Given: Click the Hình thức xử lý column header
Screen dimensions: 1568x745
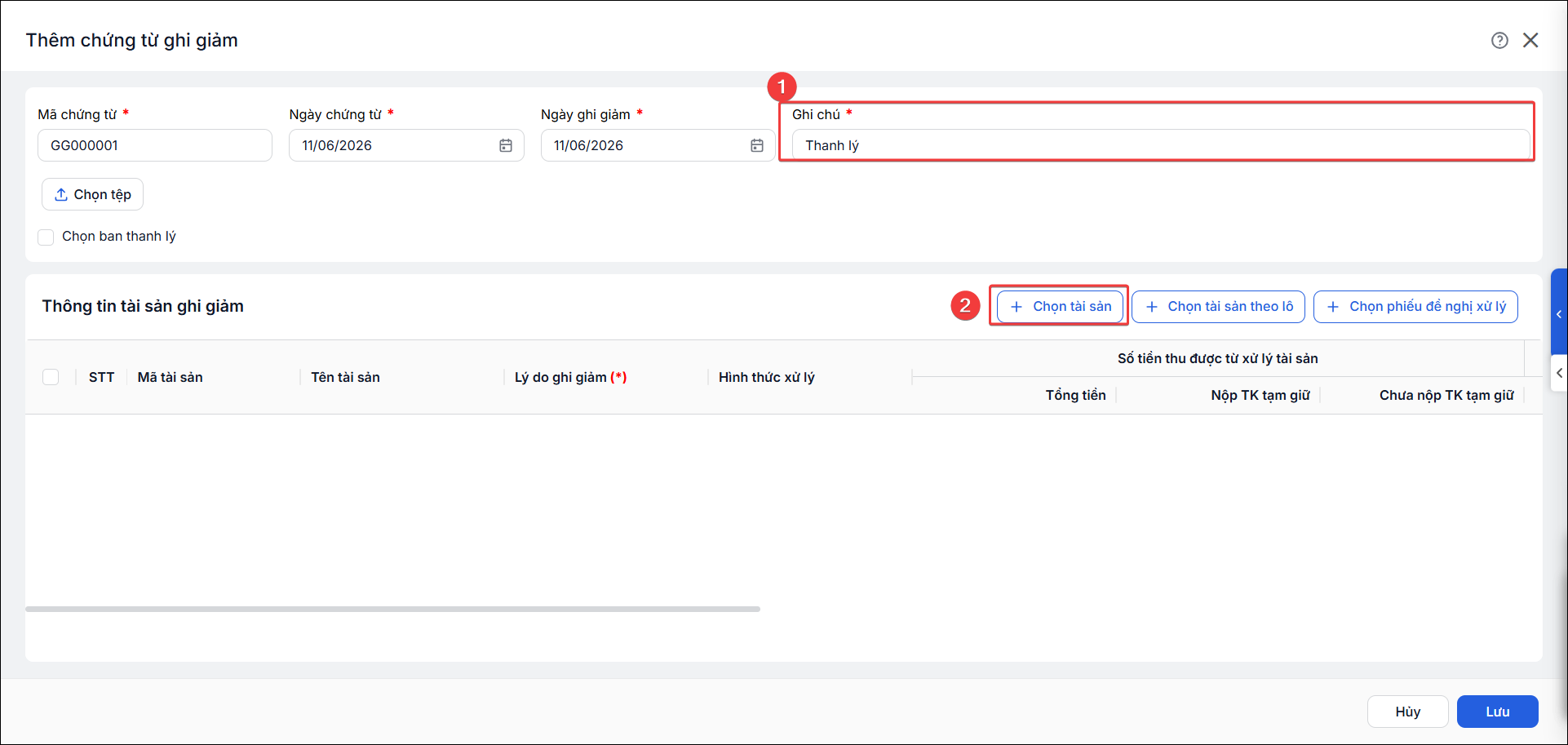Looking at the screenshot, I should [766, 377].
